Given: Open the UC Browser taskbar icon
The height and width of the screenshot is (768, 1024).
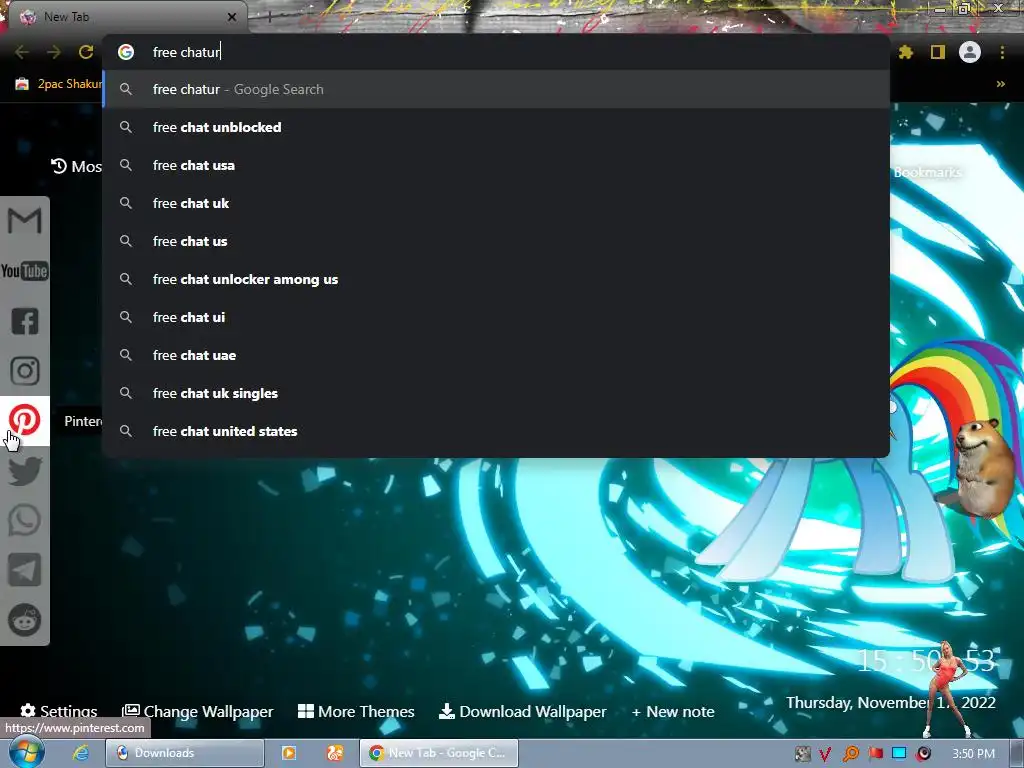Looking at the screenshot, I should [335, 753].
